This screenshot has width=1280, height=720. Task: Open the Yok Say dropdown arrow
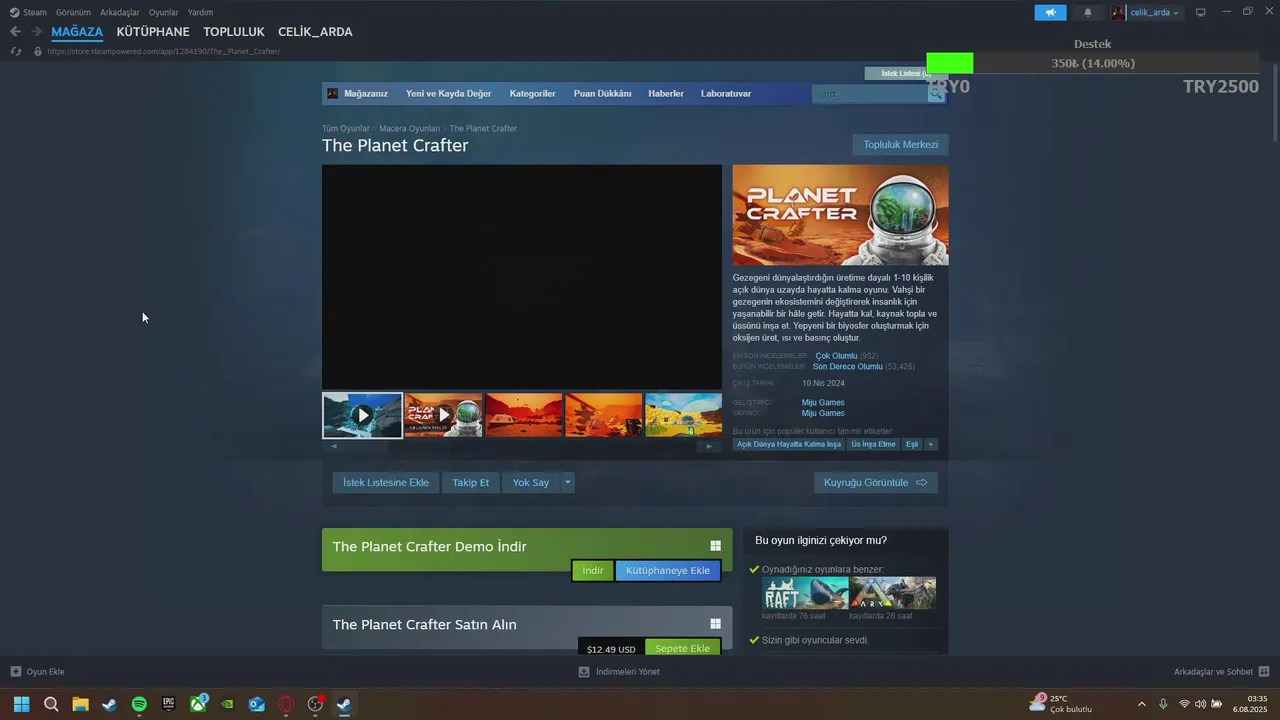pyautogui.click(x=568, y=483)
